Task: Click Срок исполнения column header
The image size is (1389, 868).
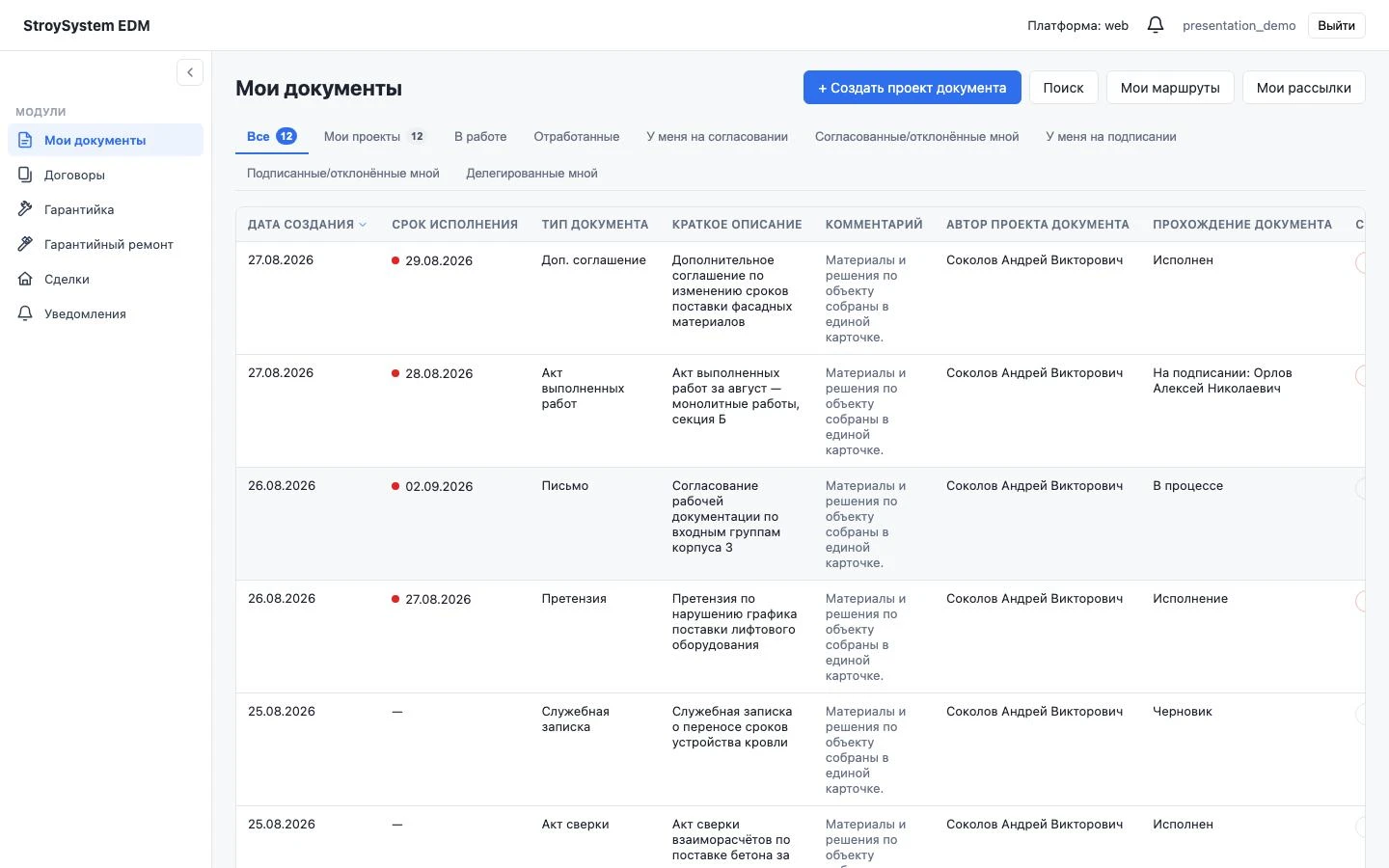Action: pos(454,225)
